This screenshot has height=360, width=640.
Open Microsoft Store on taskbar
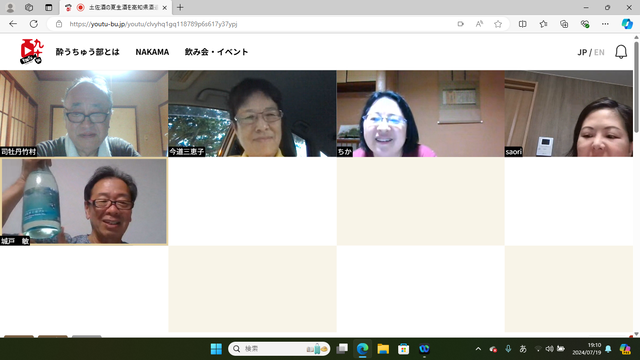(403, 349)
